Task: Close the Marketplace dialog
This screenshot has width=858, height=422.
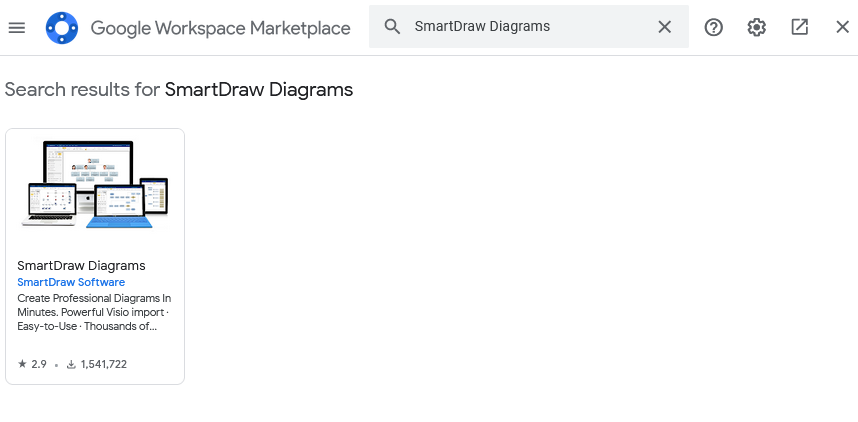Action: point(842,27)
